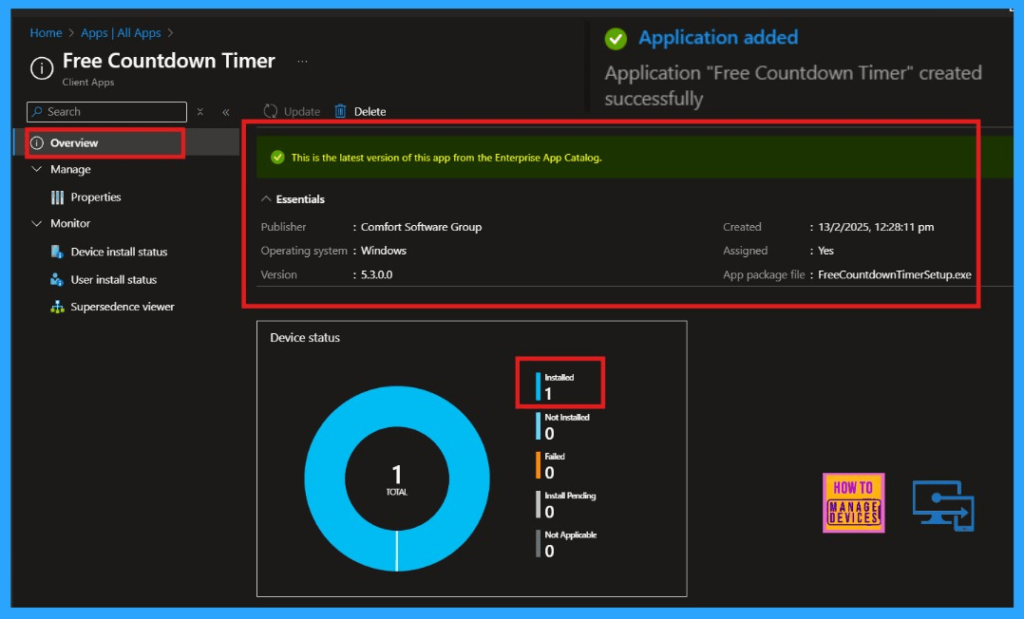Click the Application added notification title

click(718, 38)
